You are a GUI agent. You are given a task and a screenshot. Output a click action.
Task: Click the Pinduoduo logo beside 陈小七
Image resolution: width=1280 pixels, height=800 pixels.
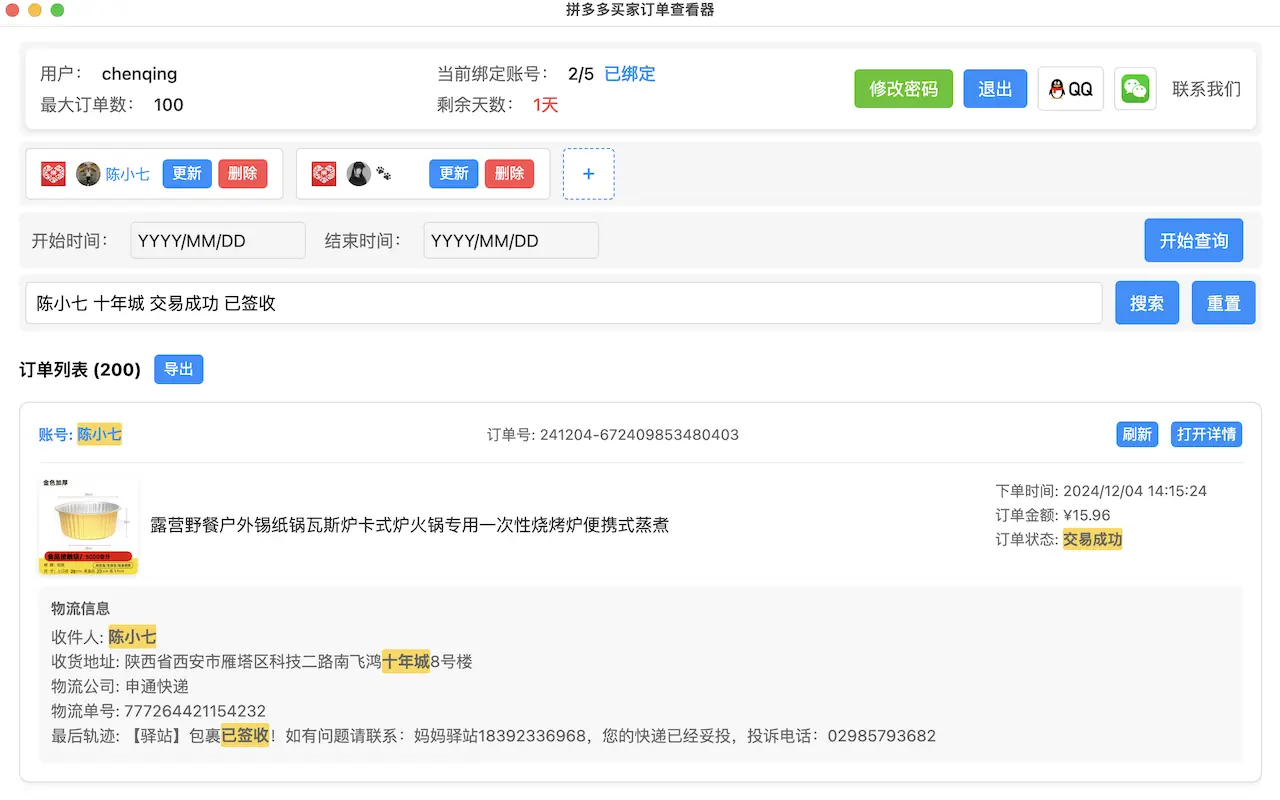point(54,174)
